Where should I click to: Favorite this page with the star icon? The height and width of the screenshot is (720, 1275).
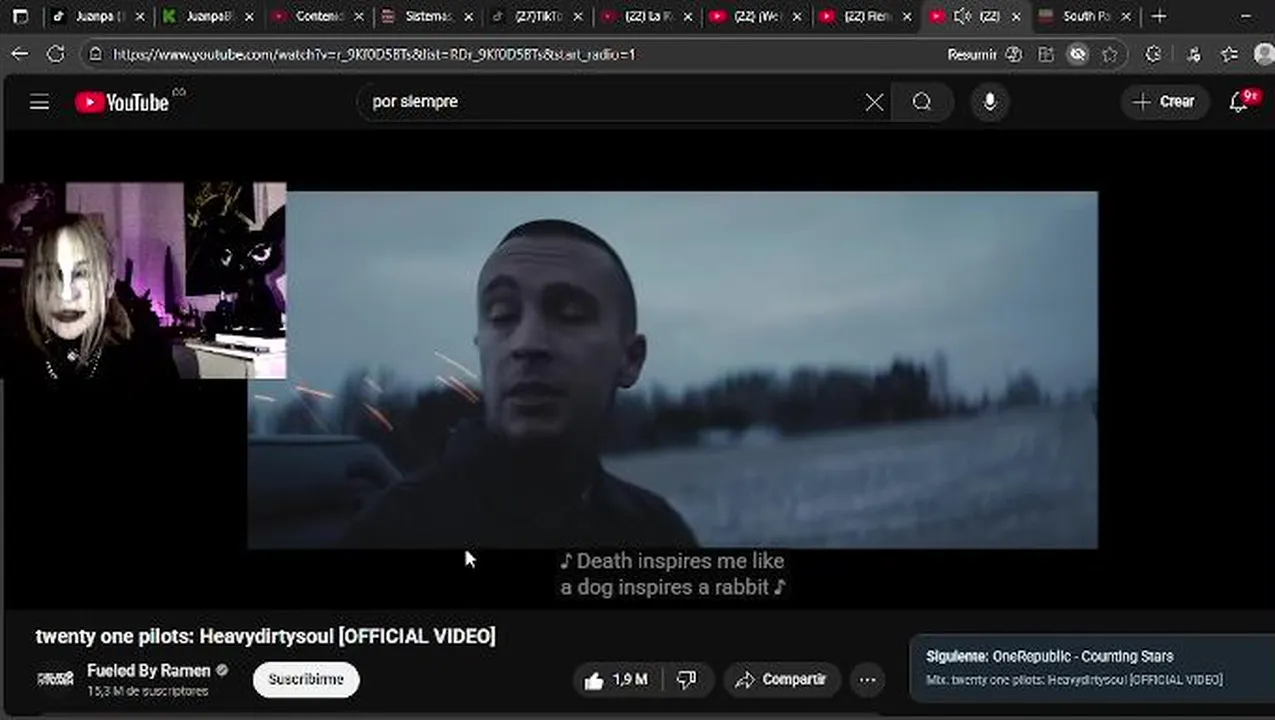tap(1110, 55)
